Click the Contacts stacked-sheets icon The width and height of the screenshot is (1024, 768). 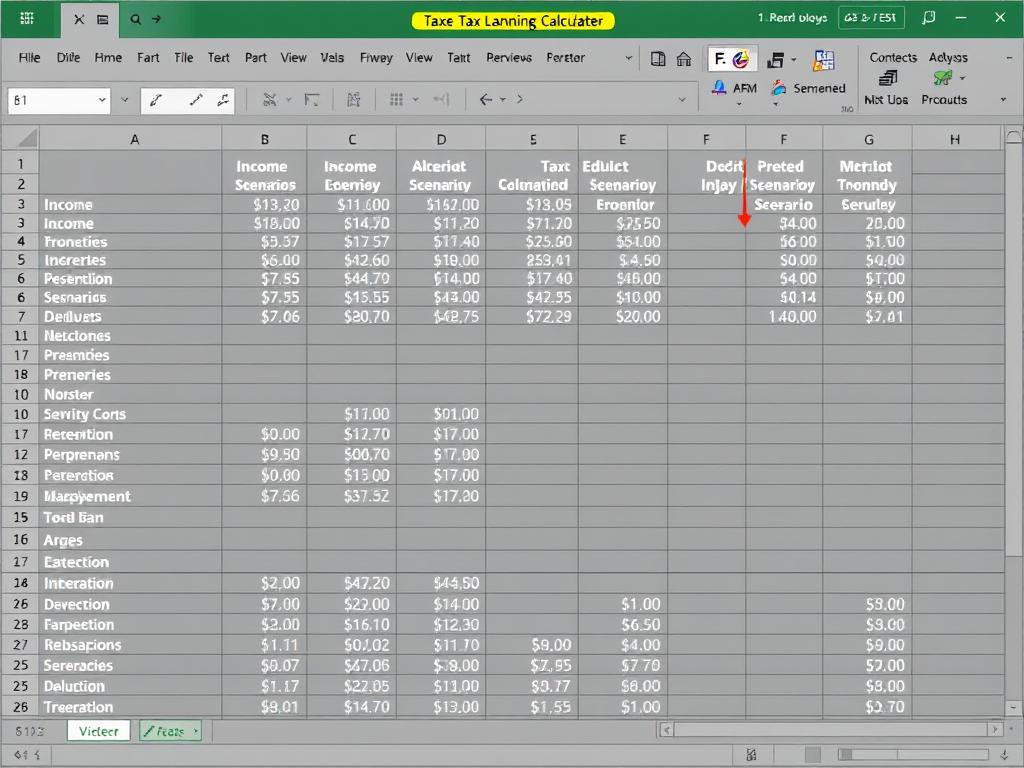(890, 79)
